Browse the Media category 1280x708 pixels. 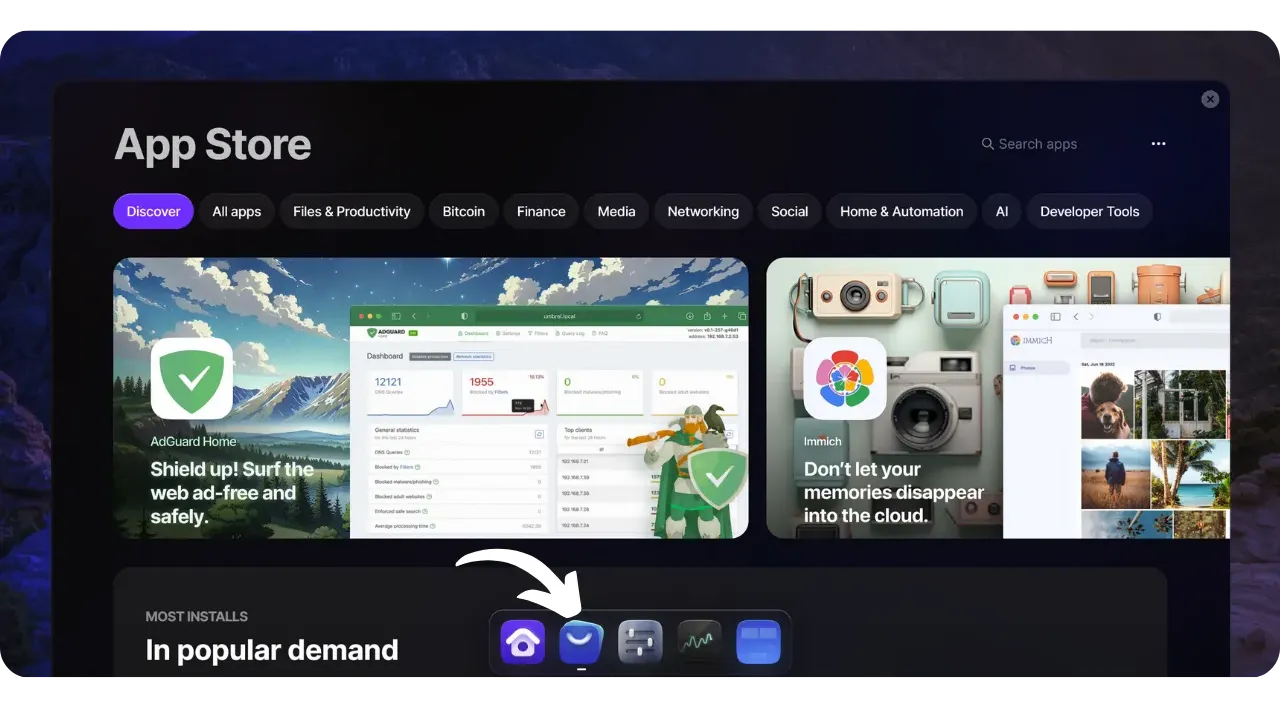(x=616, y=211)
